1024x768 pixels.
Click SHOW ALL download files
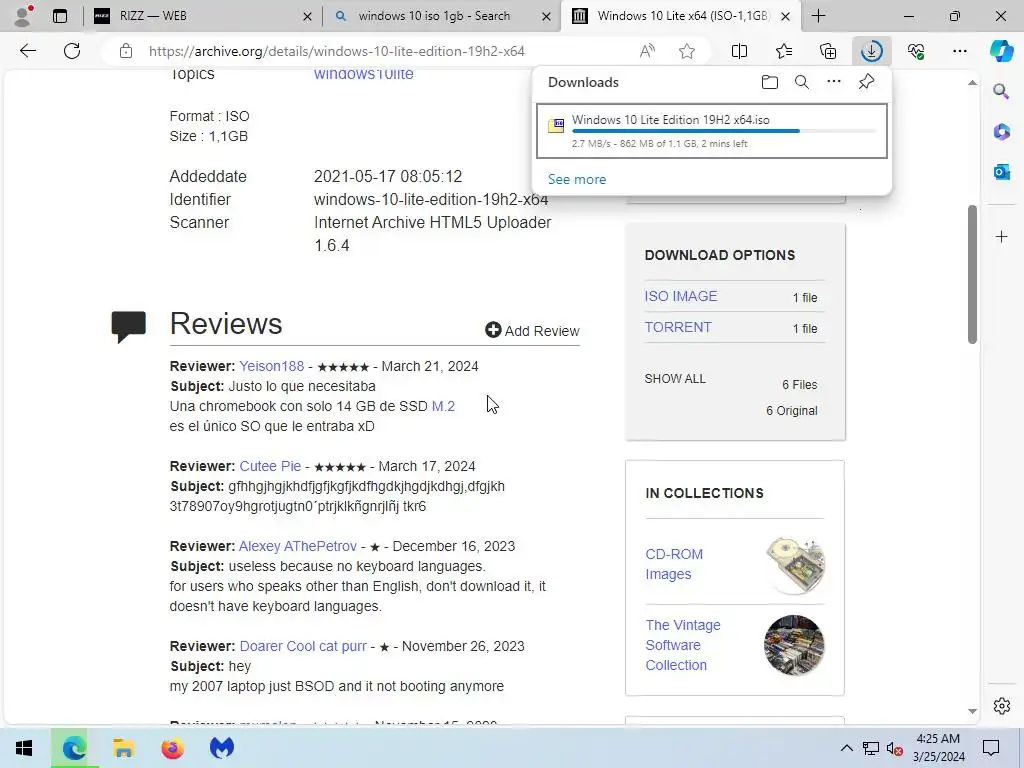pyautogui.click(x=675, y=379)
